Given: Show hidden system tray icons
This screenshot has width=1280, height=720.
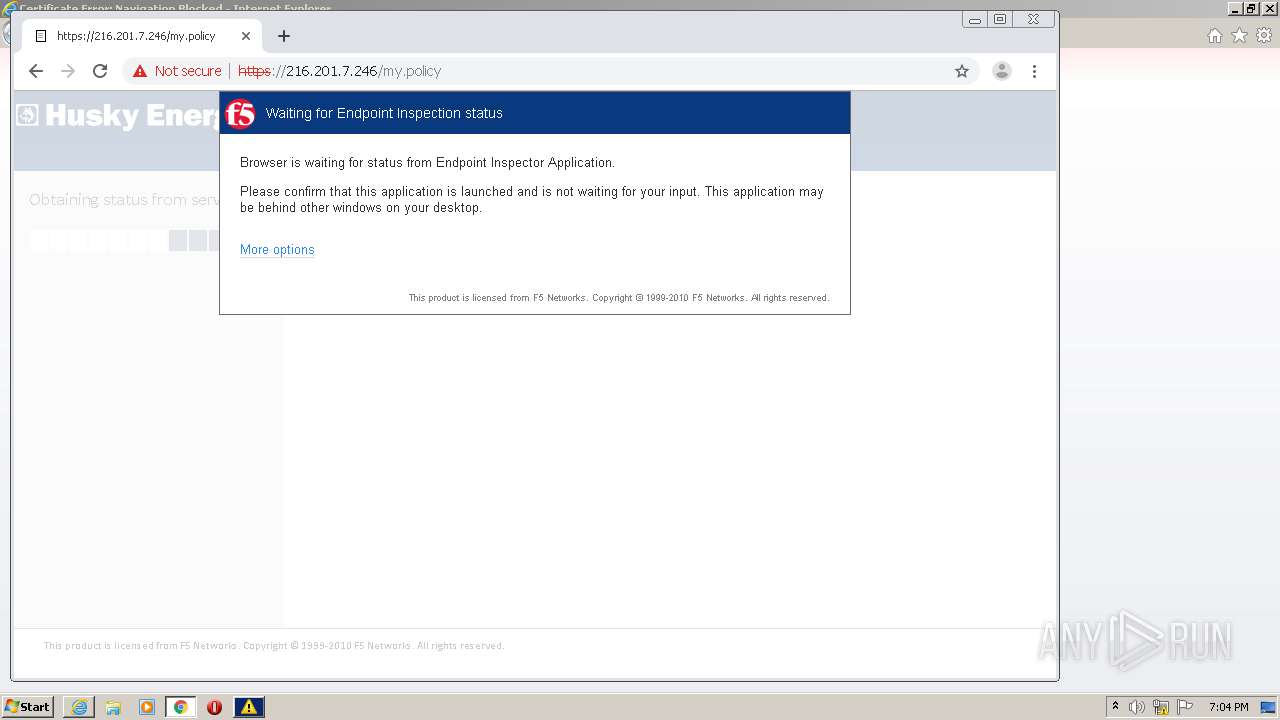Looking at the screenshot, I should tap(1115, 707).
